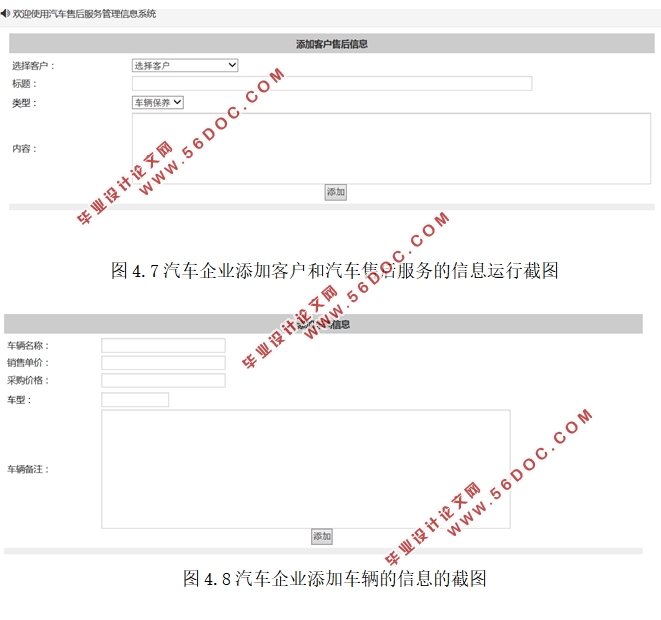The width and height of the screenshot is (661, 620).
Task: Click the 选择客户： label
Action: (33, 66)
